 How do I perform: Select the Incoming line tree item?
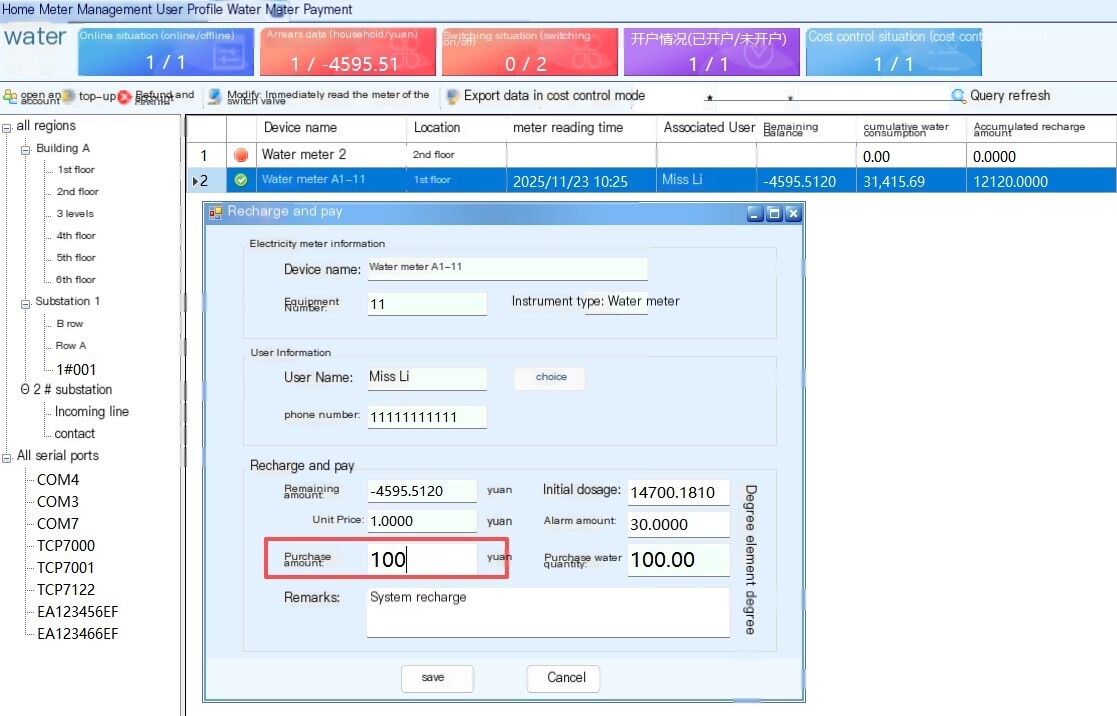92,411
